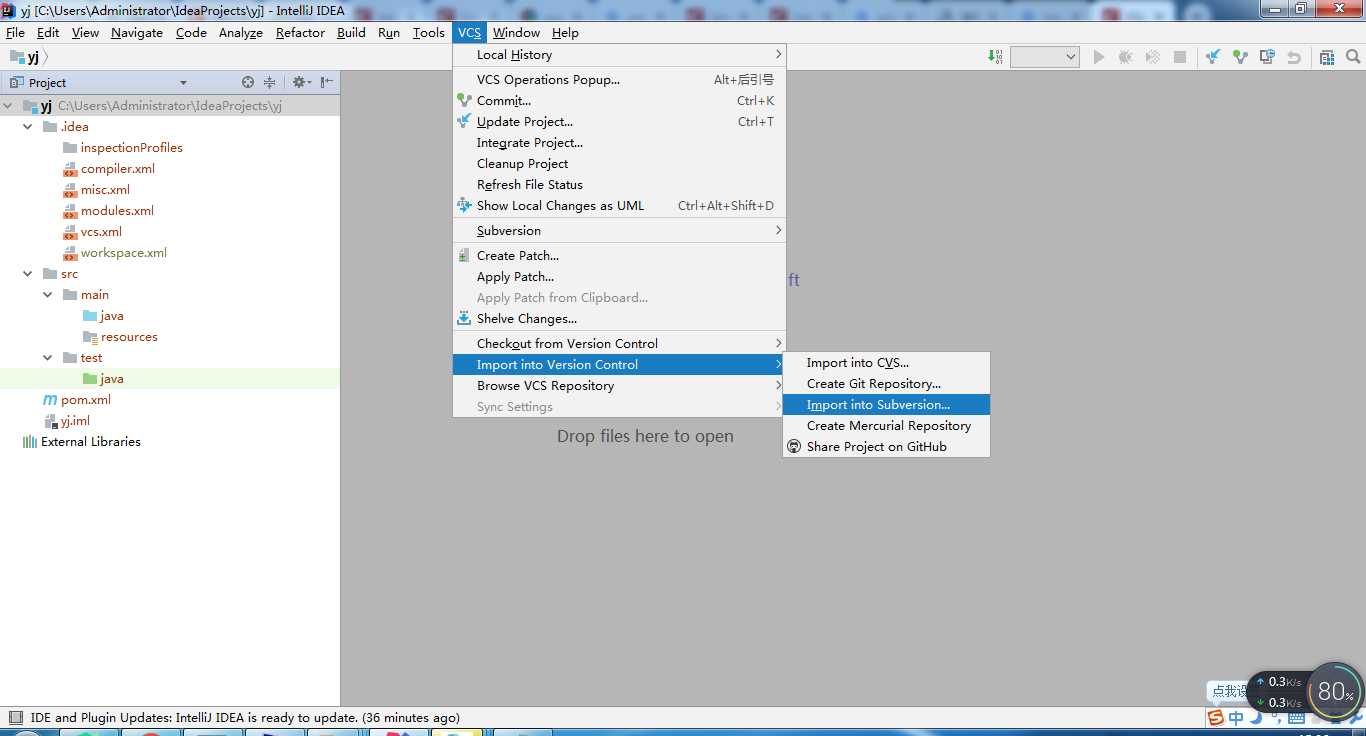Click the Debug bug icon

[x=1126, y=57]
